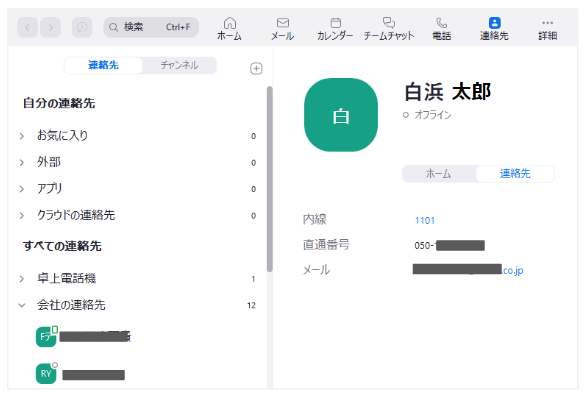Switch to 連絡先 tab in contact details
Image resolution: width=585 pixels, height=397 pixels.
coord(515,174)
